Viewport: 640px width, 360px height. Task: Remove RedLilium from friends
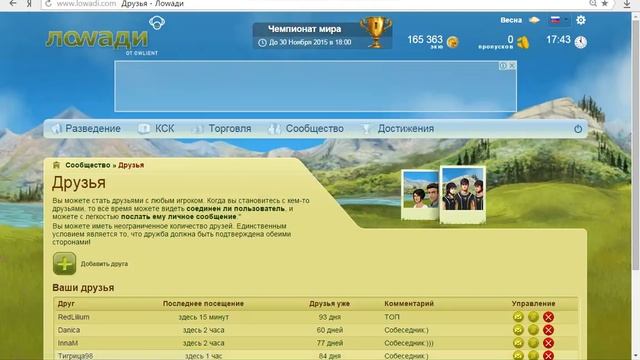click(x=549, y=317)
